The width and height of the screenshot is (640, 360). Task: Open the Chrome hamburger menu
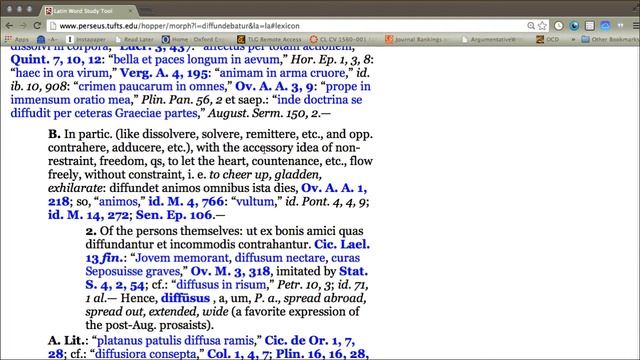click(x=636, y=26)
